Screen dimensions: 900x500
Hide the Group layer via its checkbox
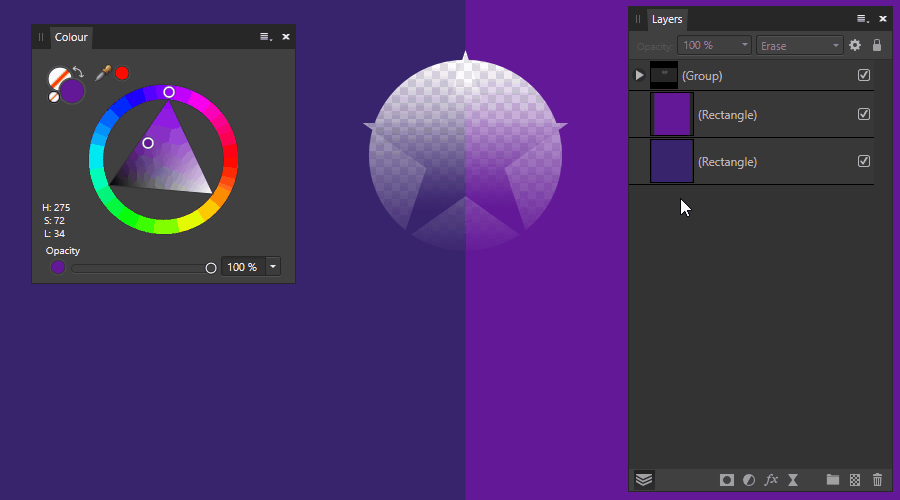click(864, 75)
